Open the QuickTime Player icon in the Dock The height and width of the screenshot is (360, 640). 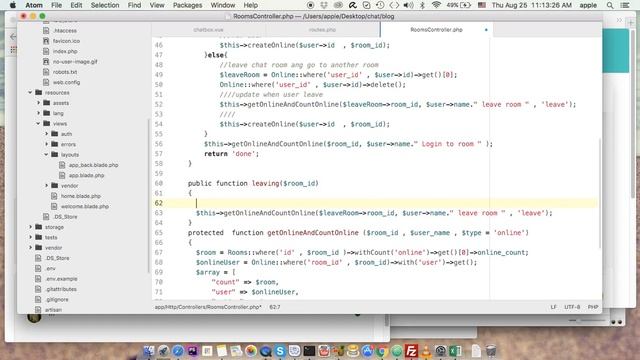(x=265, y=351)
